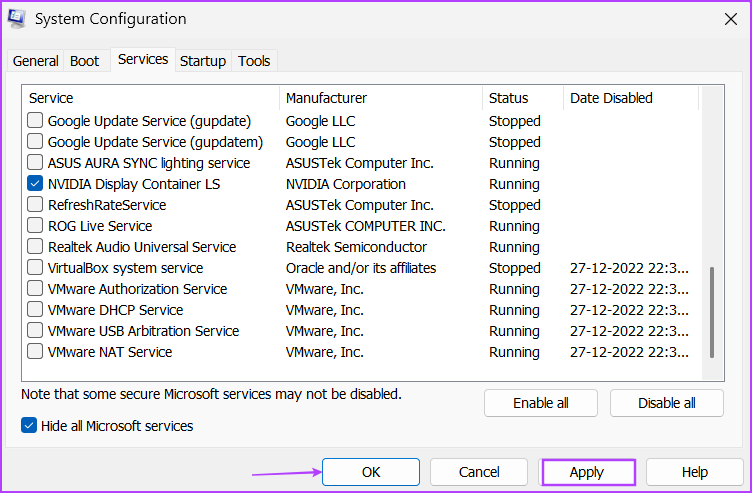Enable the VirtualBox system service checkbox
The height and width of the screenshot is (493, 752).
tap(35, 268)
